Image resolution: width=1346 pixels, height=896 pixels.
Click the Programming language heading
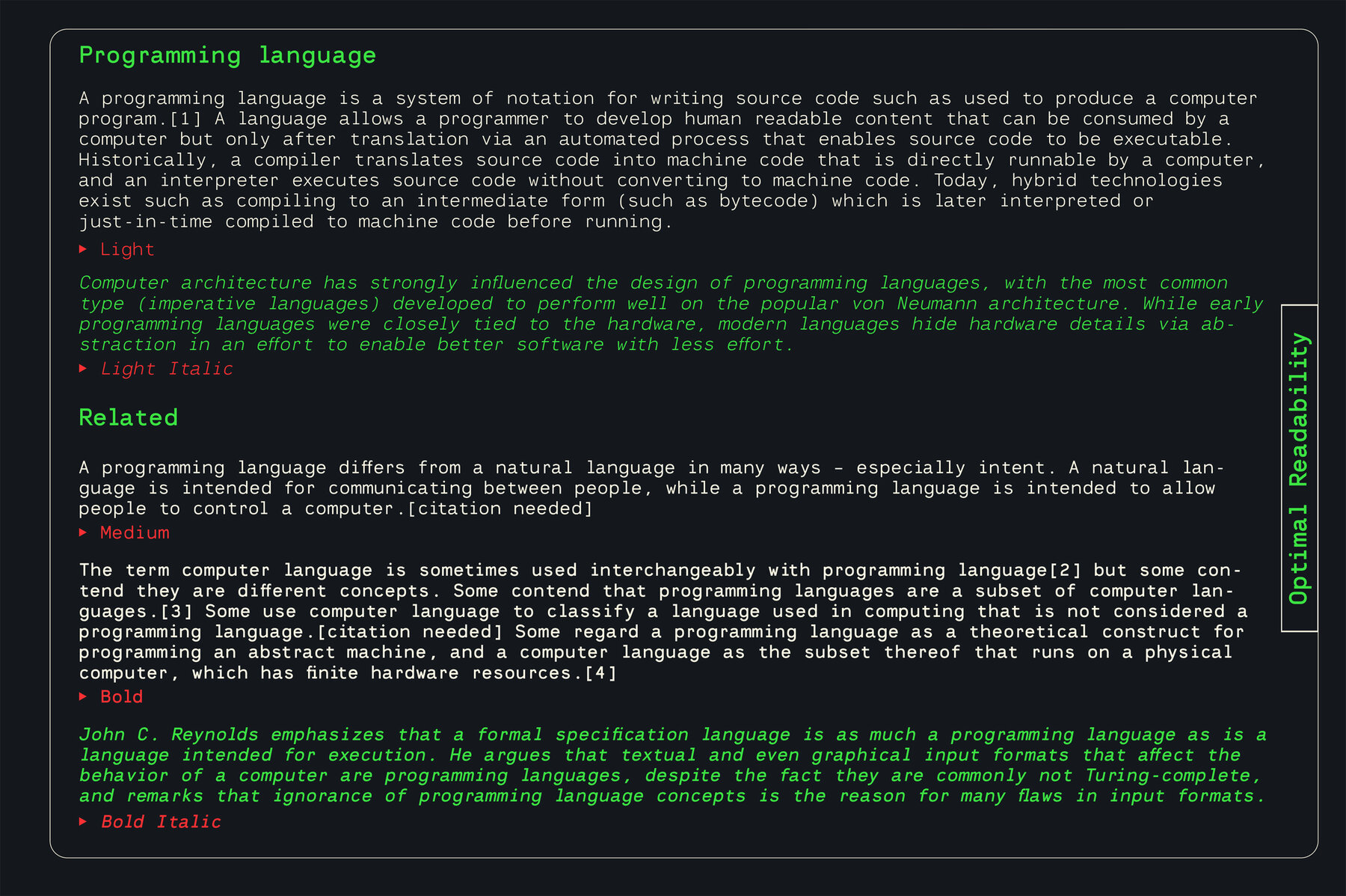click(227, 55)
